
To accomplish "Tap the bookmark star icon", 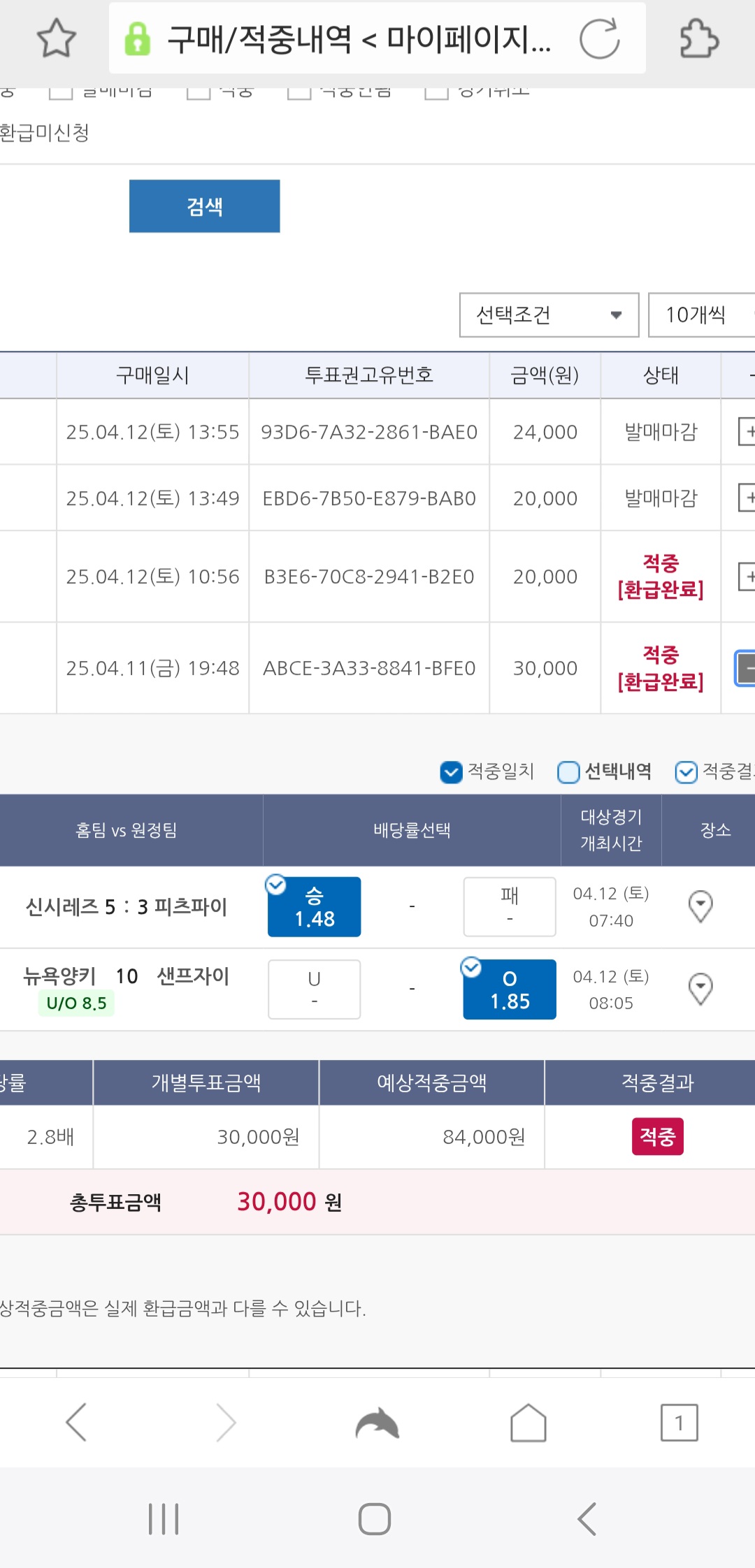I will 56,38.
